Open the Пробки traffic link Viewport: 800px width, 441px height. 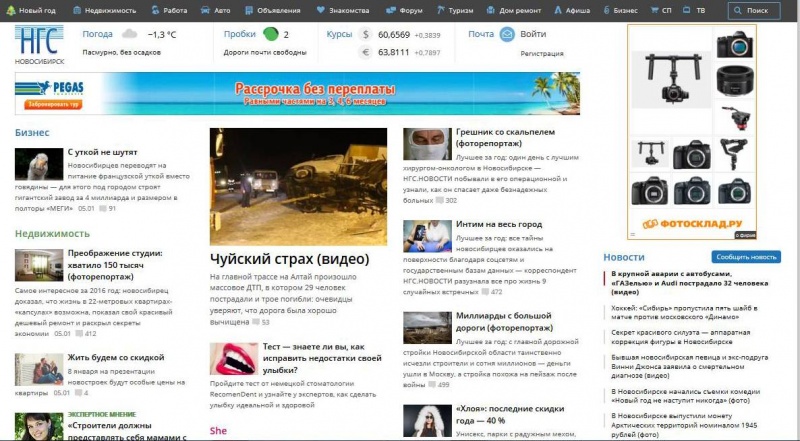240,34
